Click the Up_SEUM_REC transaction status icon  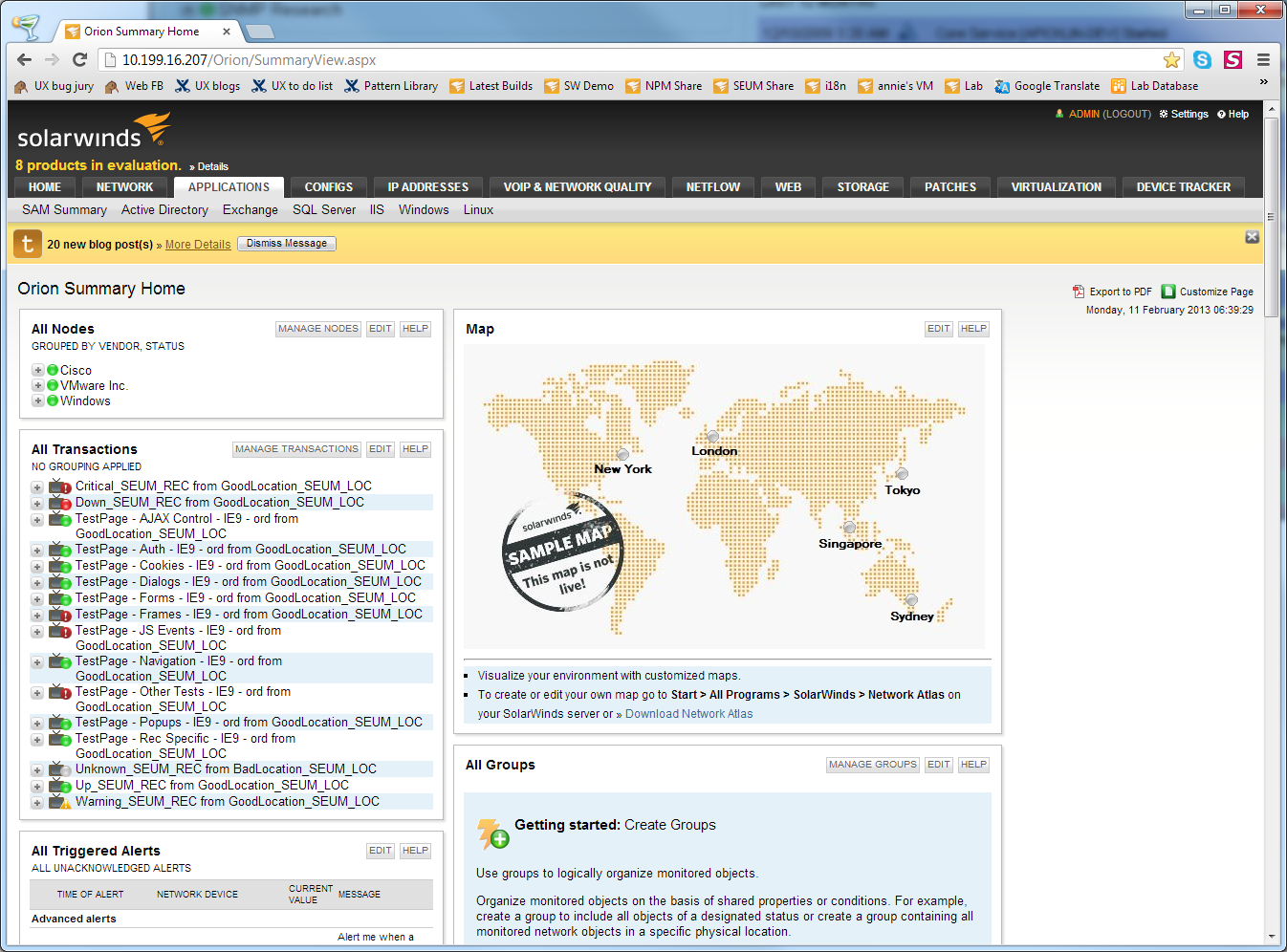pyautogui.click(x=60, y=786)
